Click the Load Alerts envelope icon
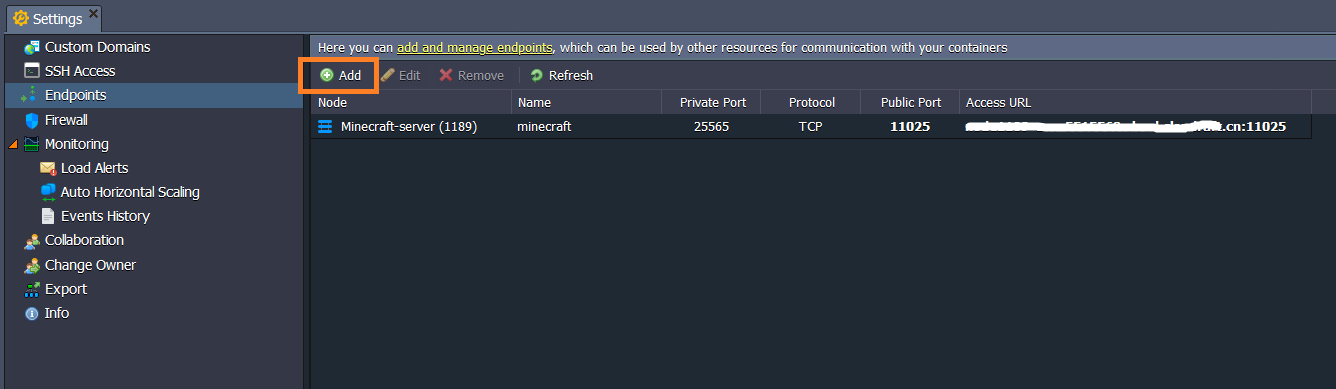The image size is (1336, 389). click(48, 168)
